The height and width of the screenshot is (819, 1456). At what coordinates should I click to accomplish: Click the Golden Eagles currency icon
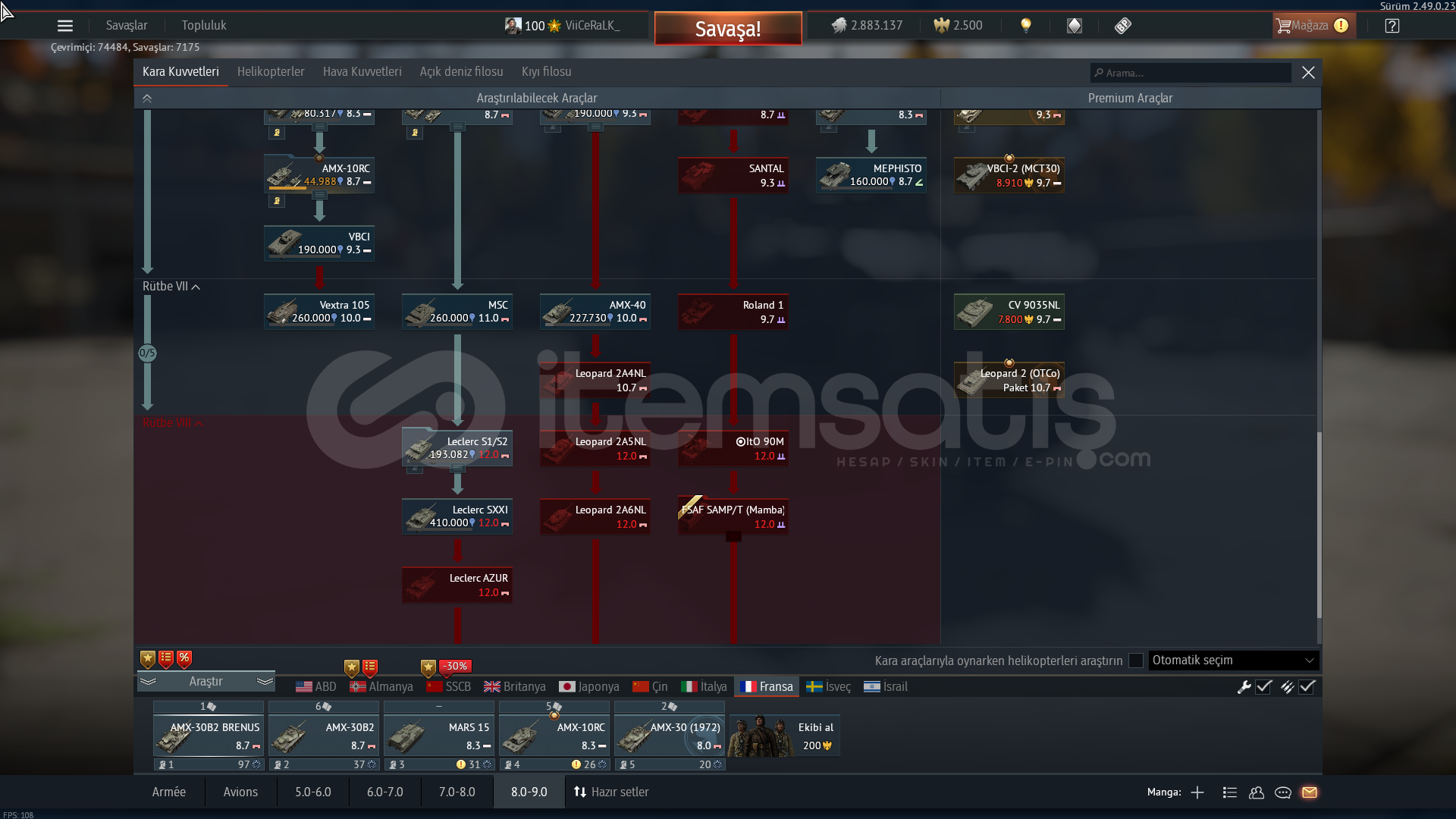(941, 26)
